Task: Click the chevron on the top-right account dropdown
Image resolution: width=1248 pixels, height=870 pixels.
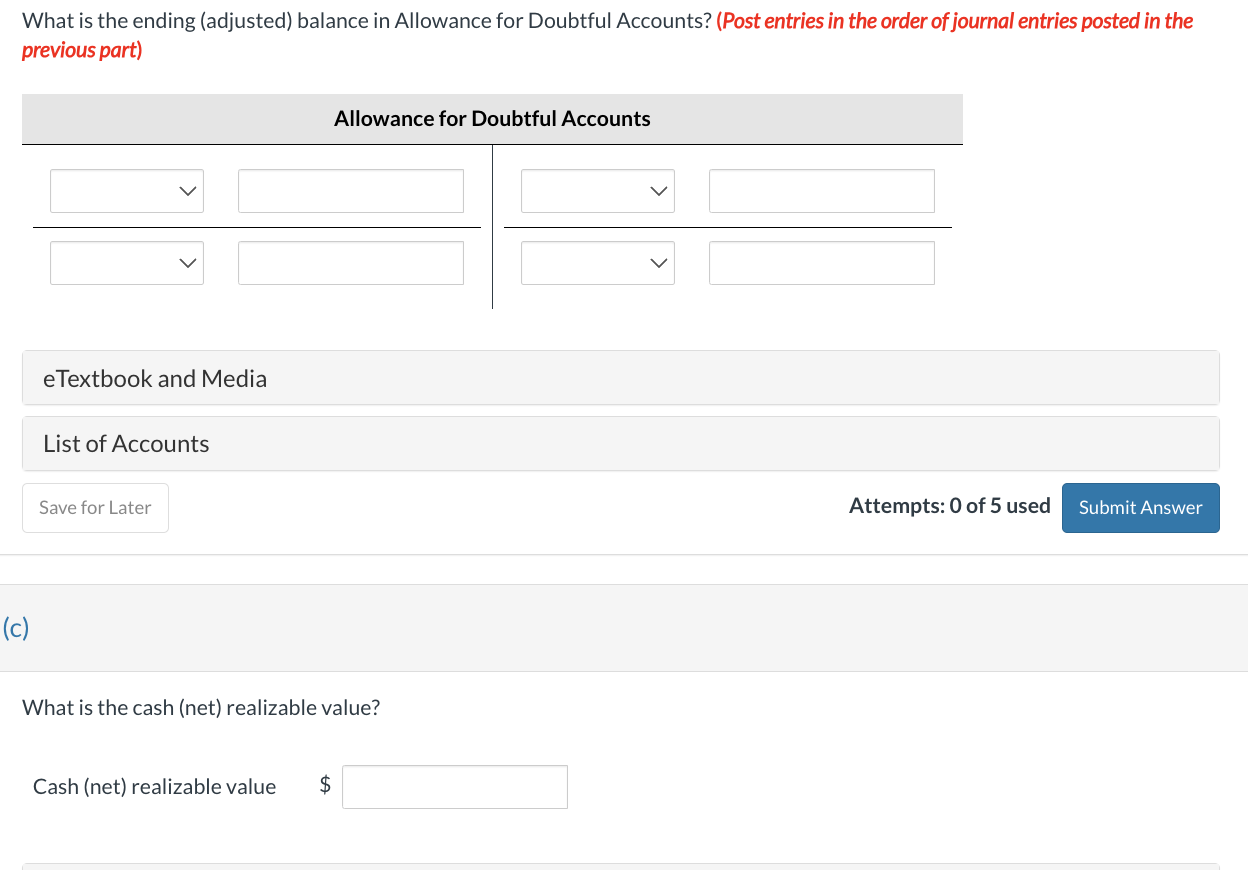Action: coord(660,190)
